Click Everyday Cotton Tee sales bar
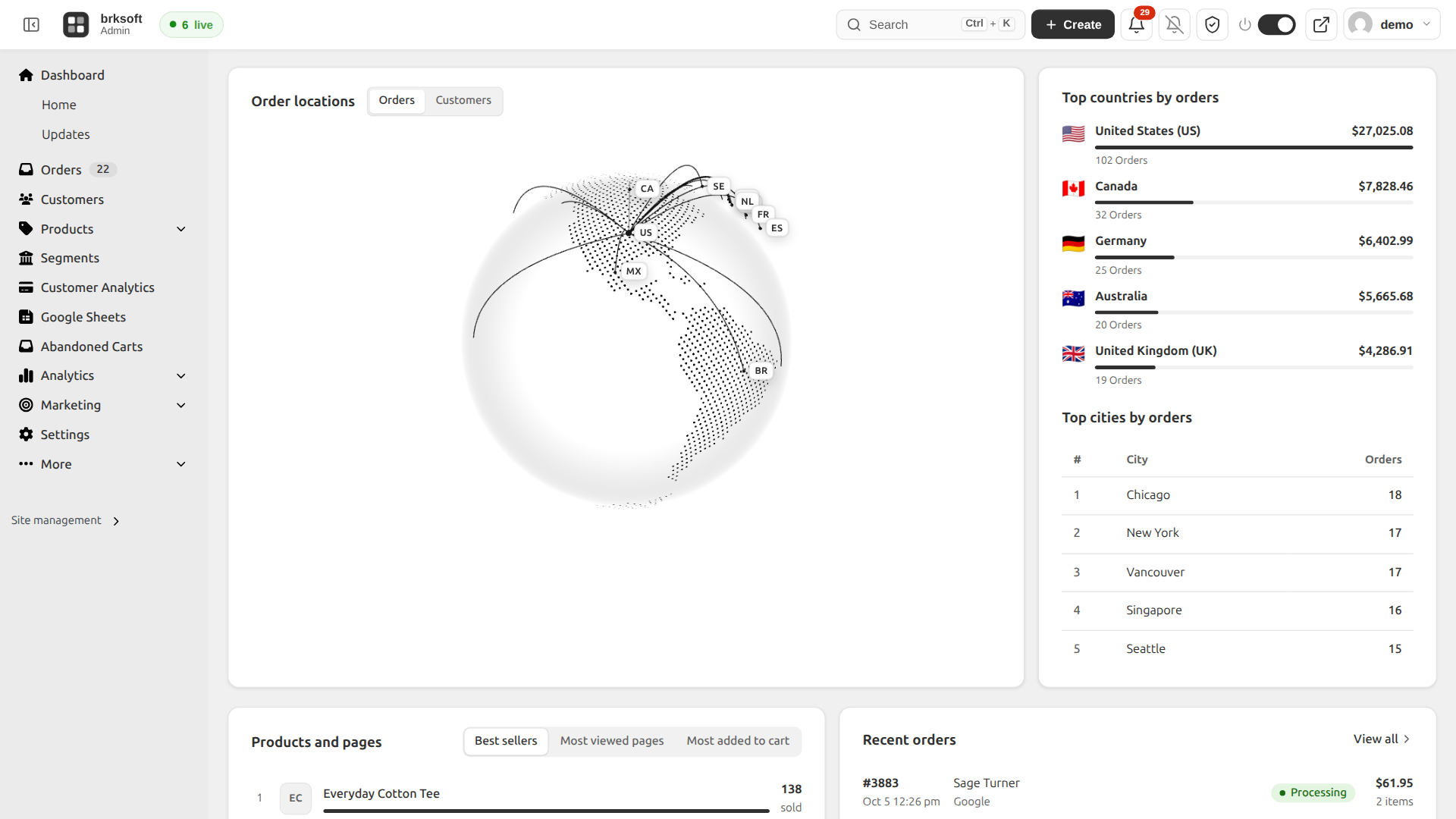Screen dimensions: 1456x819 [546, 811]
